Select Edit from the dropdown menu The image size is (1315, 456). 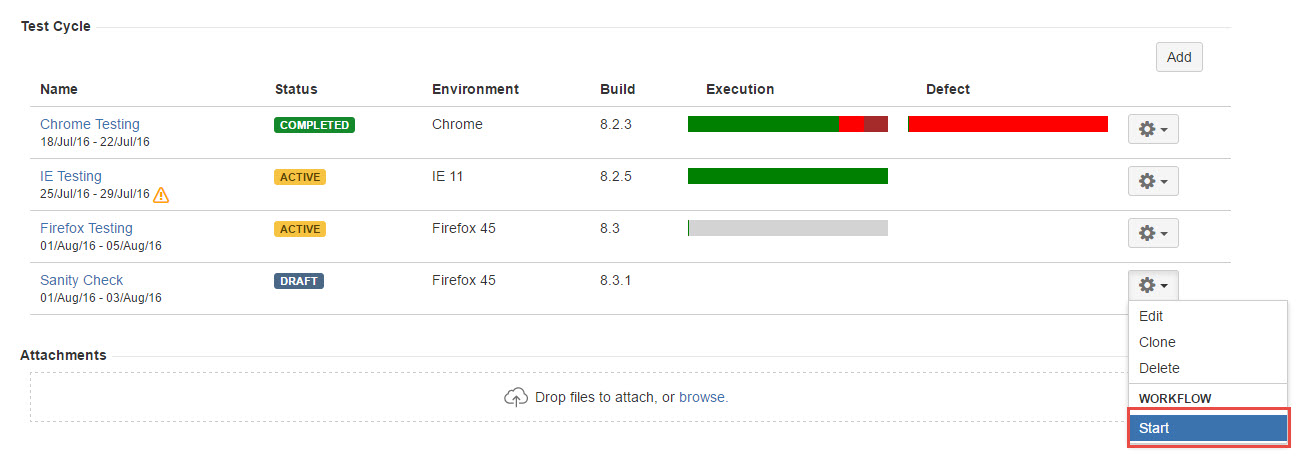[x=1151, y=316]
